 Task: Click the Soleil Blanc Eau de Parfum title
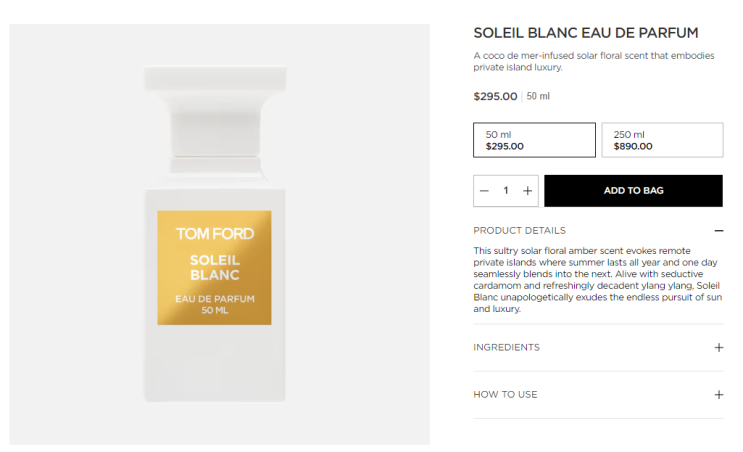point(585,33)
